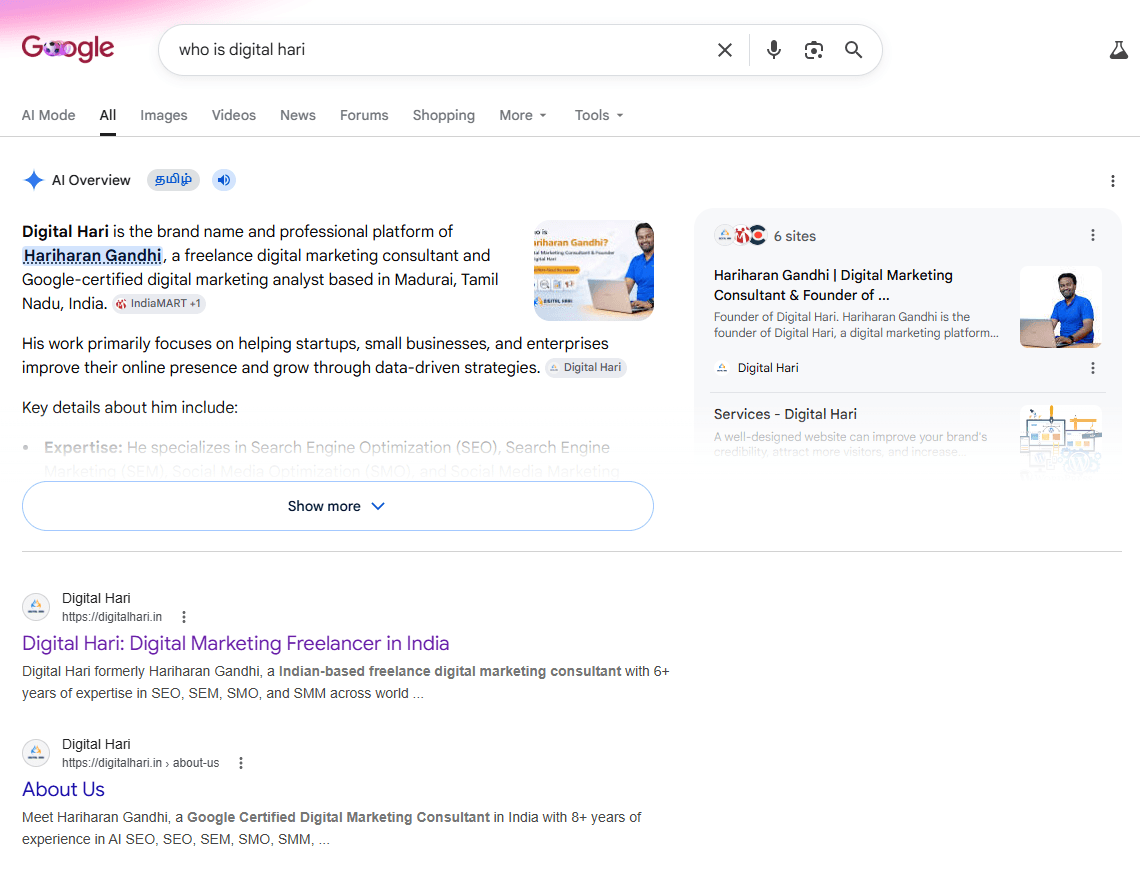Click the Google logo
The image size is (1140, 871).
click(x=68, y=49)
